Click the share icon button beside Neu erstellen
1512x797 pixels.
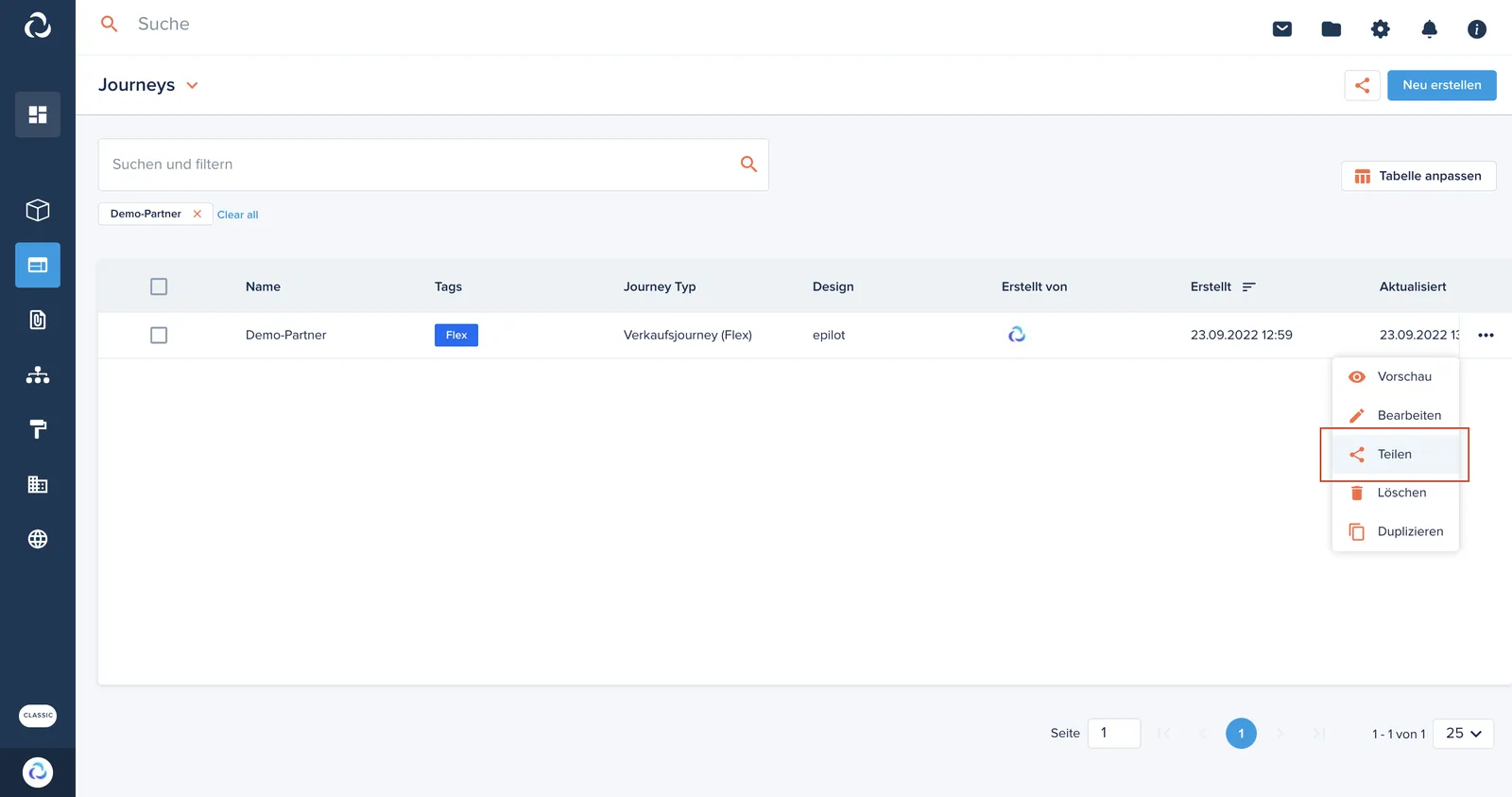tap(1363, 85)
